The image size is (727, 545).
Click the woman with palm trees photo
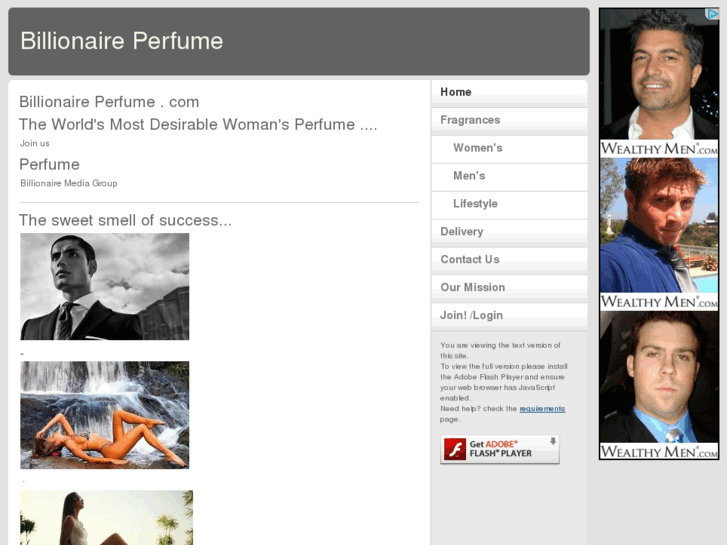tap(107, 518)
